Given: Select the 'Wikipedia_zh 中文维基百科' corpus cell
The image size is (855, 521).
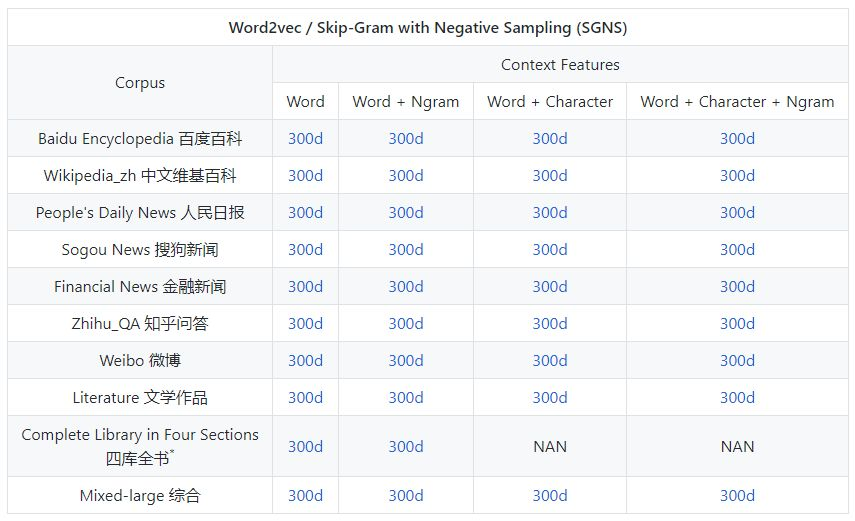Looking at the screenshot, I should pos(140,176).
